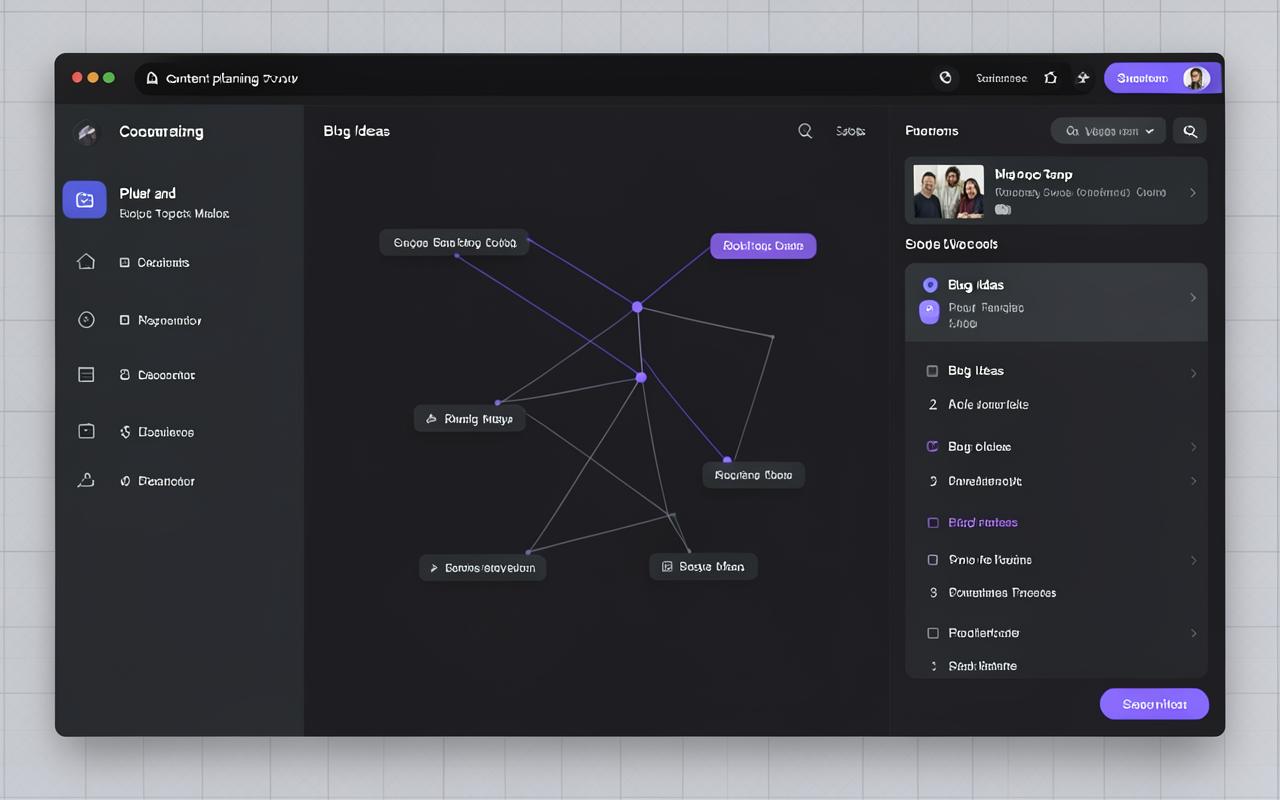Select the purple radio button on the highlighted list row
The height and width of the screenshot is (800, 1280).
click(x=930, y=285)
